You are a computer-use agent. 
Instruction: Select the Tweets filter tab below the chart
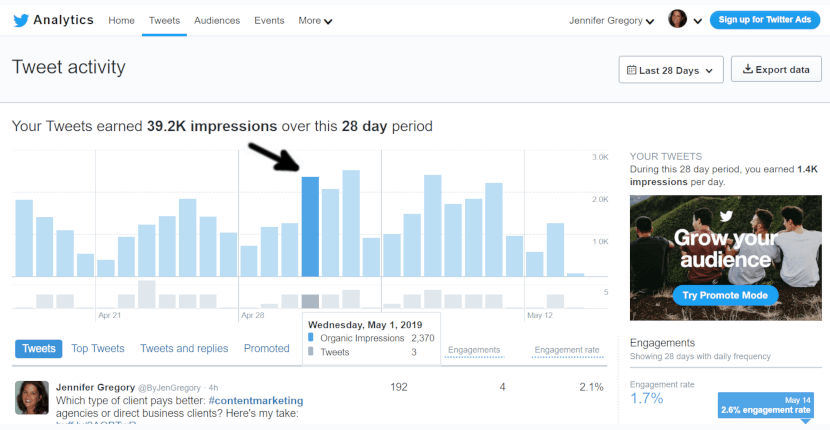click(x=39, y=348)
